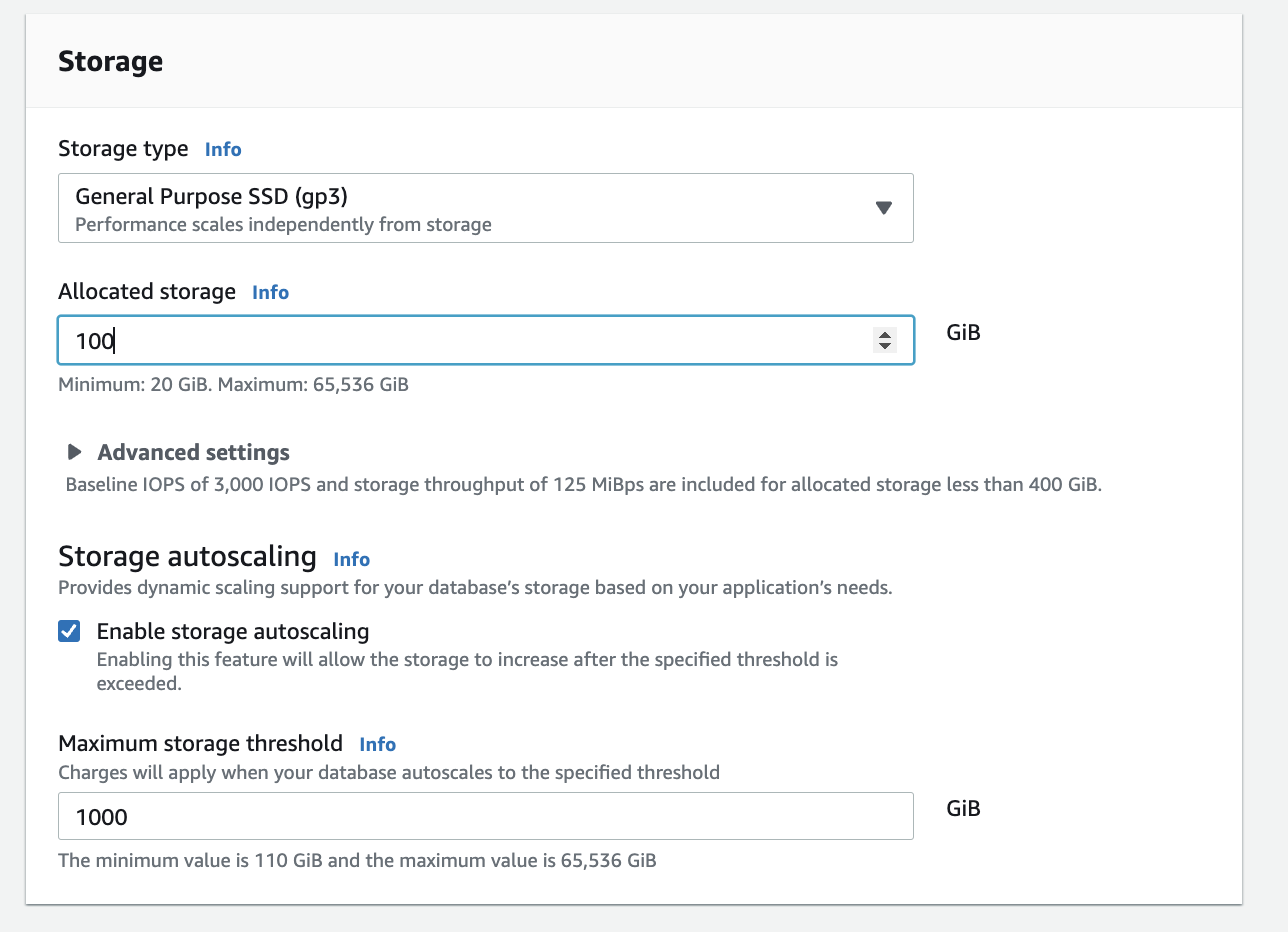Click the Storage type field label
The image size is (1288, 932).
(x=123, y=149)
